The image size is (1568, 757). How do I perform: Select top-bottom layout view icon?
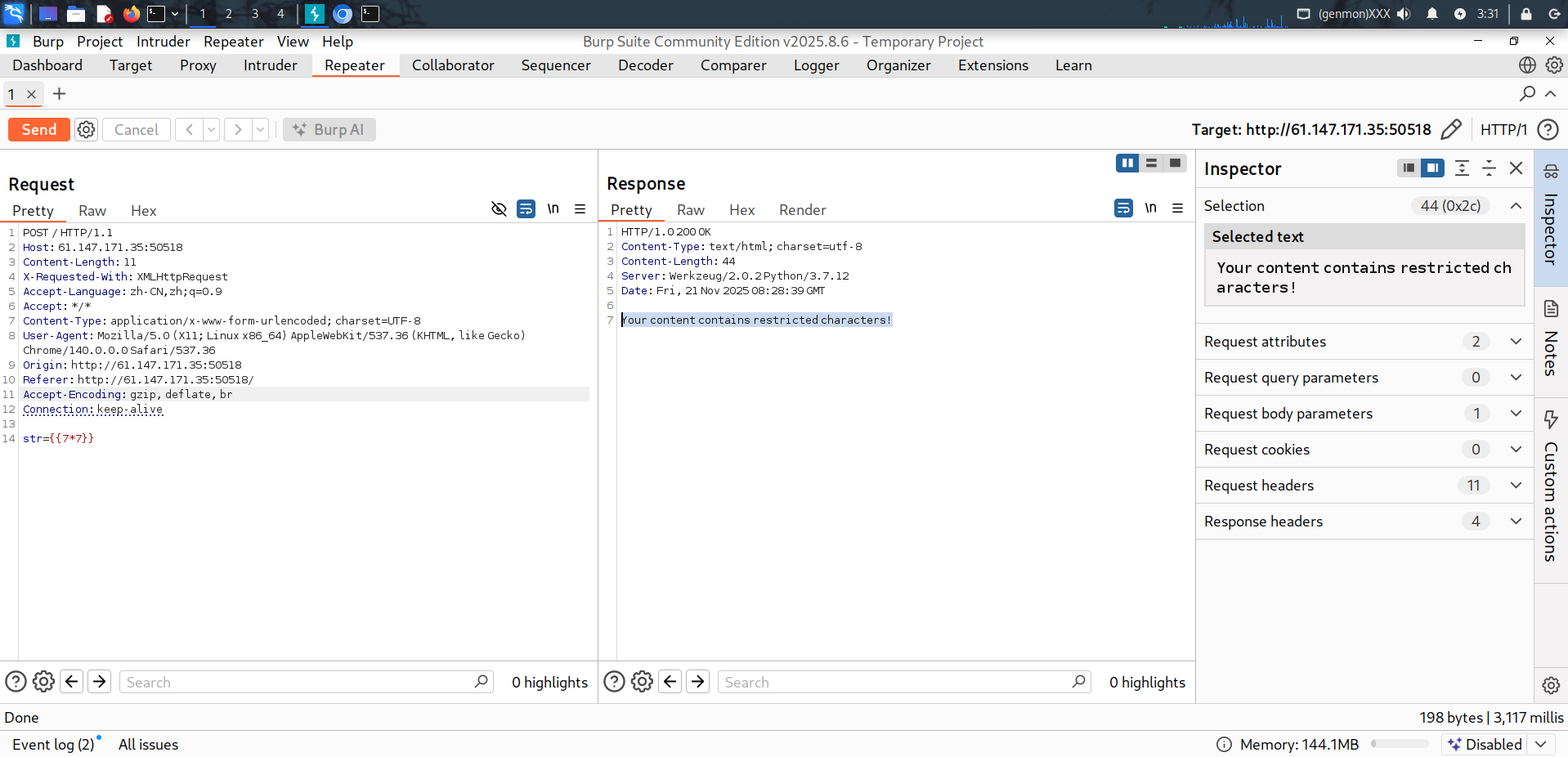click(1151, 163)
